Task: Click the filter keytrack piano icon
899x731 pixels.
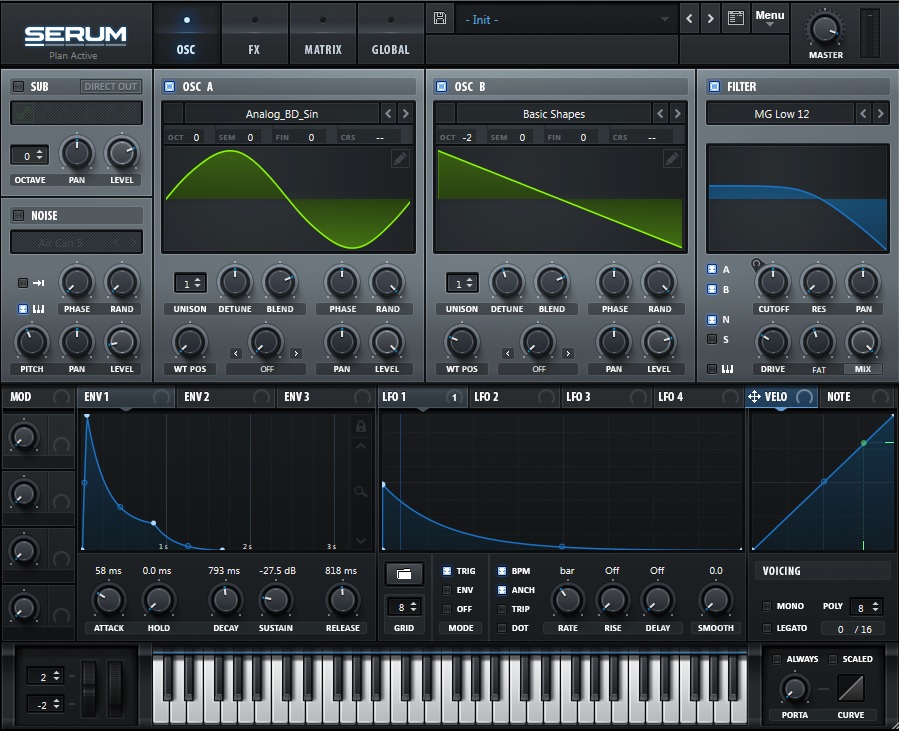Action: pyautogui.click(x=727, y=369)
